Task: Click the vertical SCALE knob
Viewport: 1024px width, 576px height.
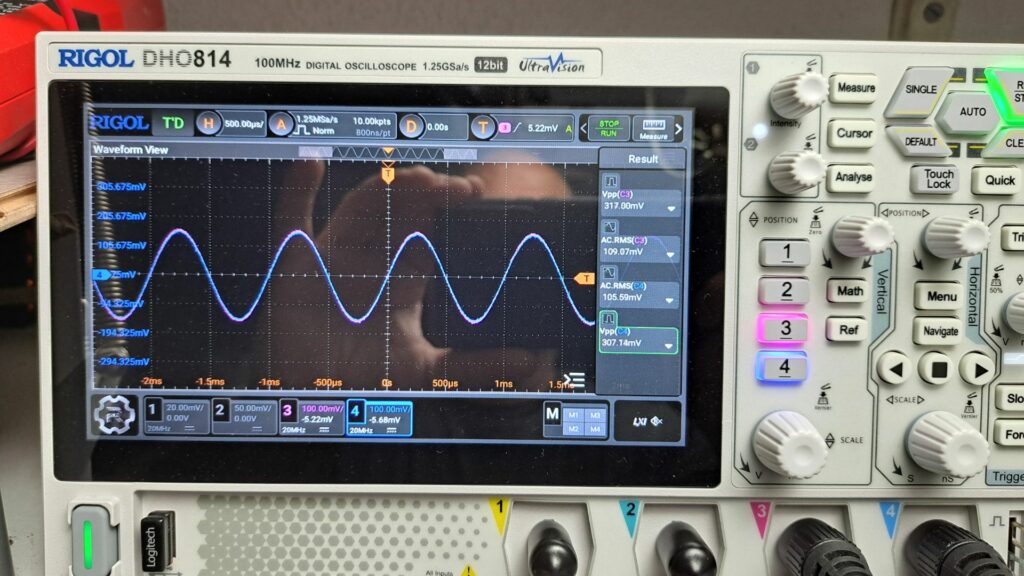Action: tap(790, 444)
